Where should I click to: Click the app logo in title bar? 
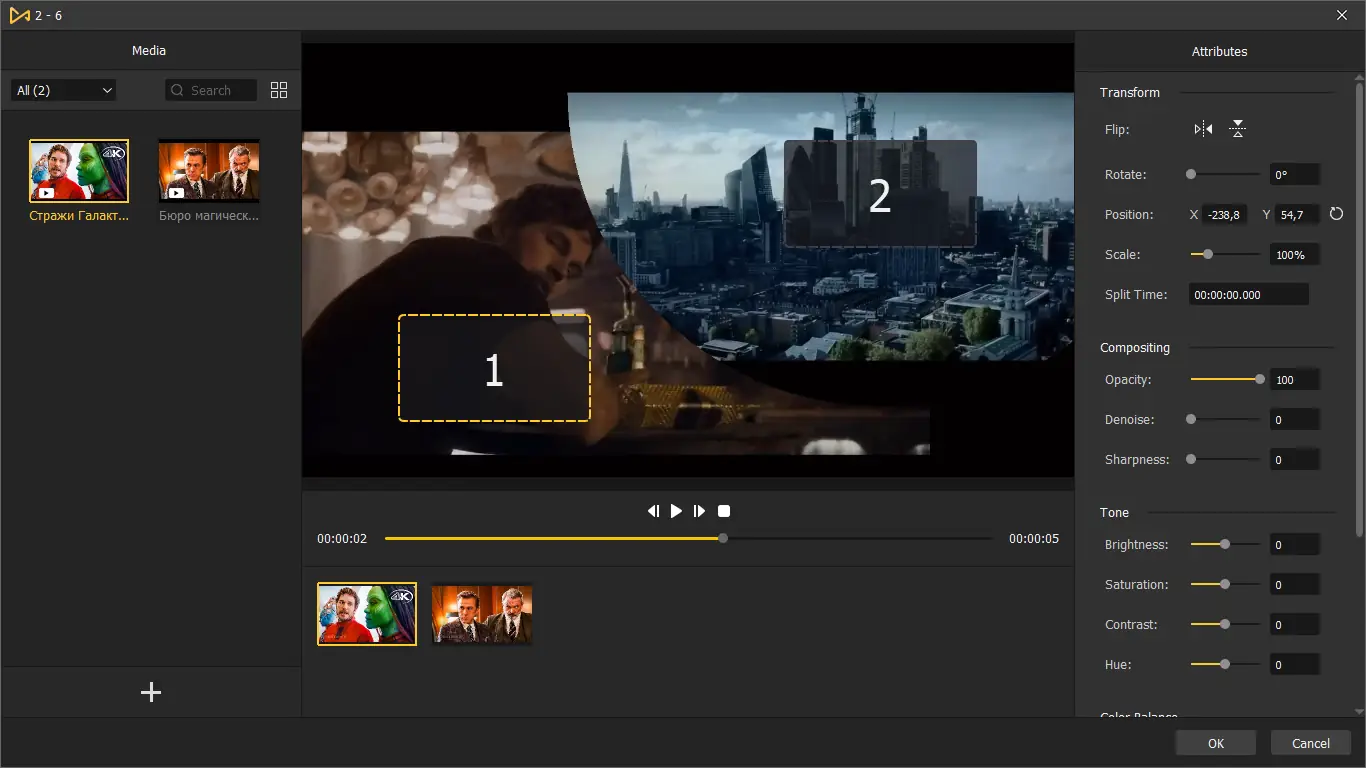coord(19,15)
